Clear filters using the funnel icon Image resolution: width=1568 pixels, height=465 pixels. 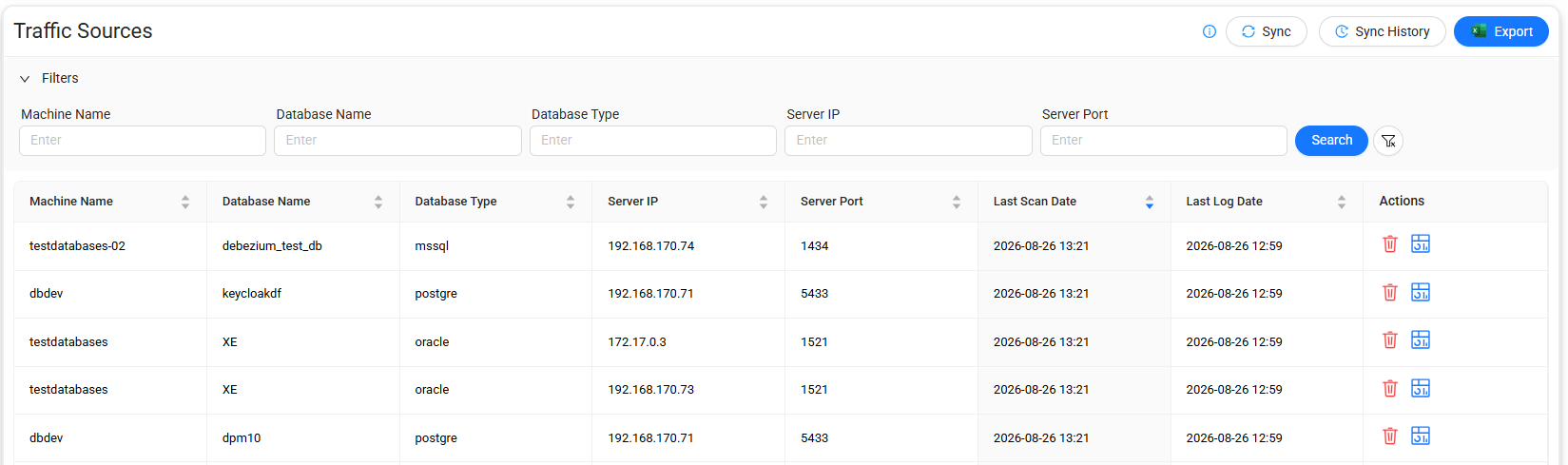coord(1388,141)
